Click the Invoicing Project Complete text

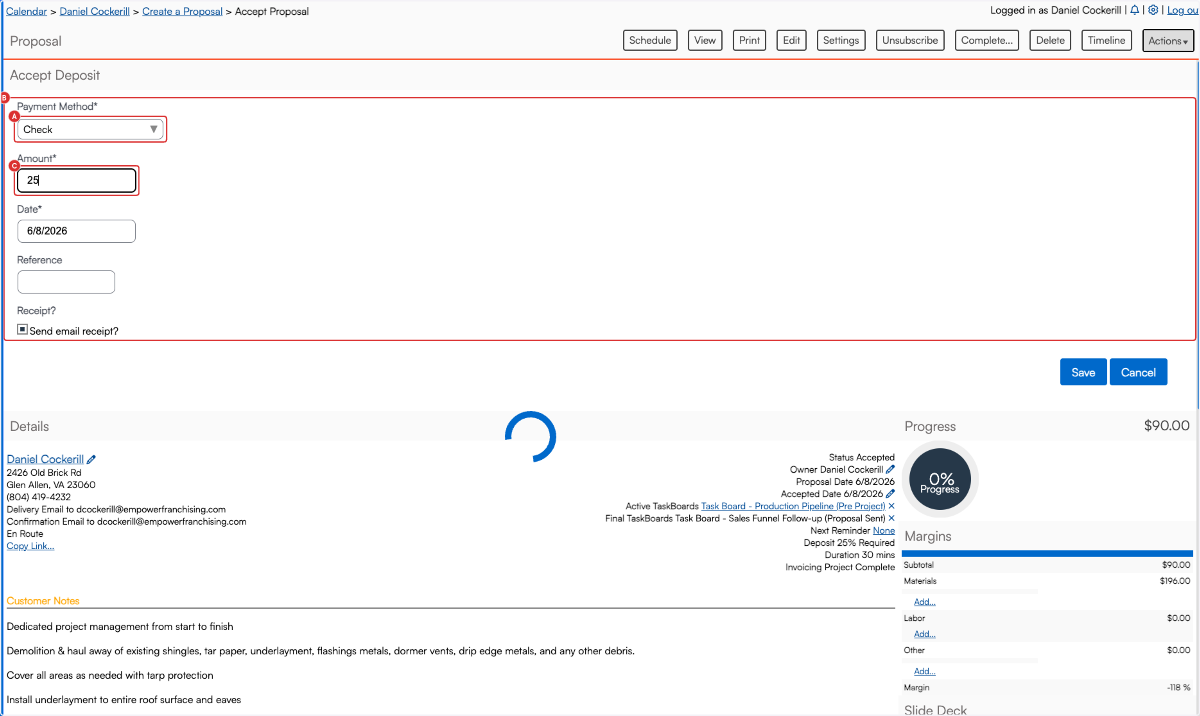point(841,567)
